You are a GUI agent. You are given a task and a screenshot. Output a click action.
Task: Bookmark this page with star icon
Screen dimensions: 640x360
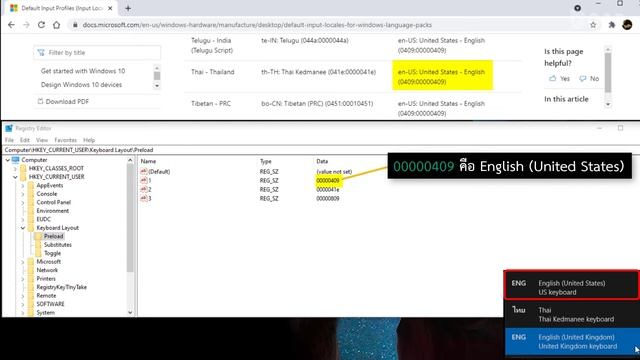[x=593, y=25]
